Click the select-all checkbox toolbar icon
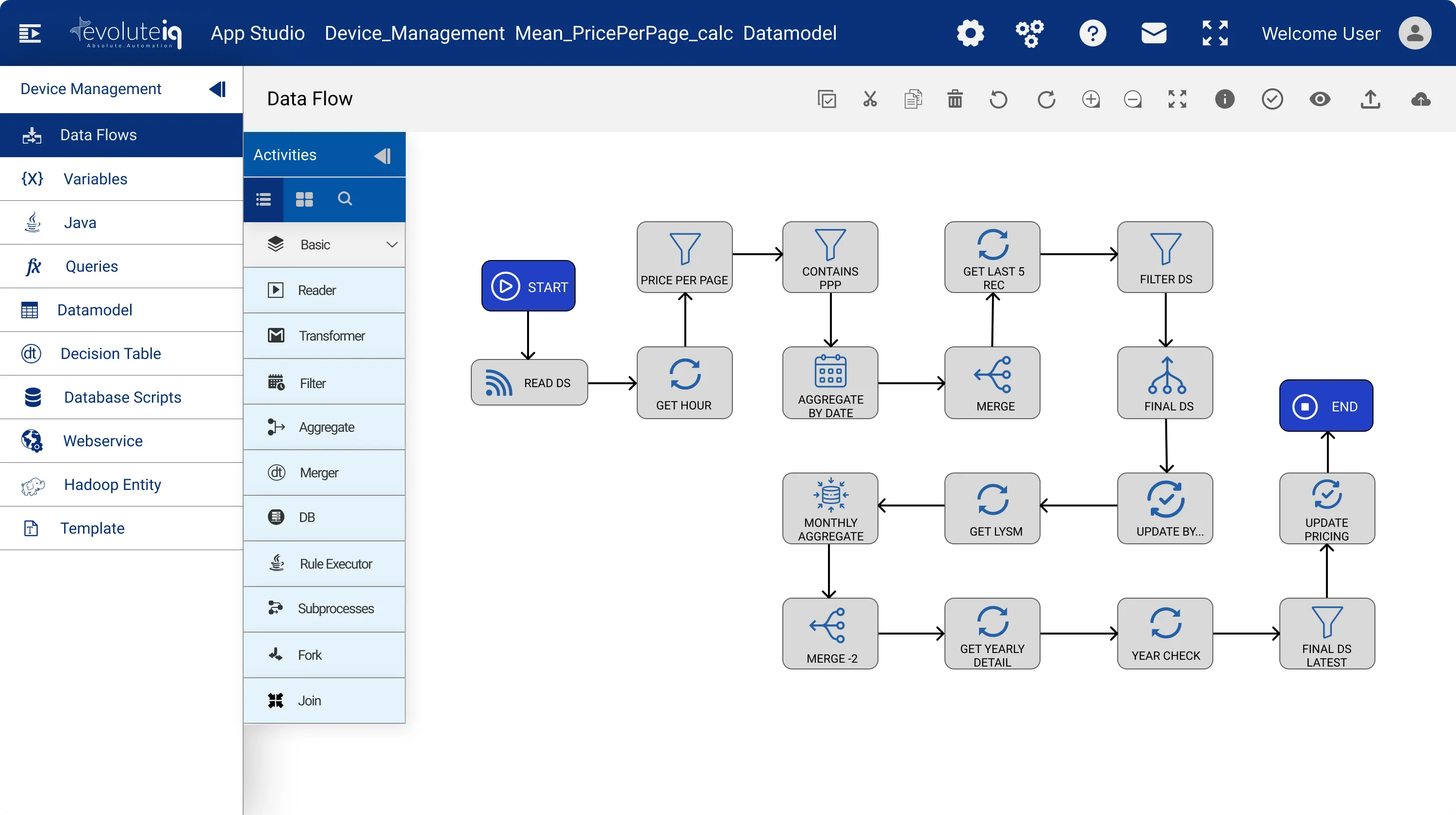1456x815 pixels. pyautogui.click(x=827, y=99)
